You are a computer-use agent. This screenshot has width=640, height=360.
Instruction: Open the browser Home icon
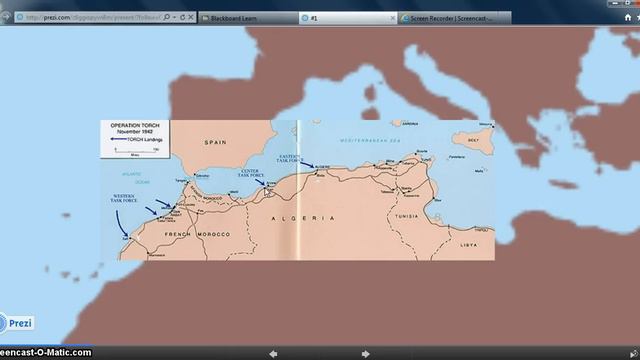(628, 18)
